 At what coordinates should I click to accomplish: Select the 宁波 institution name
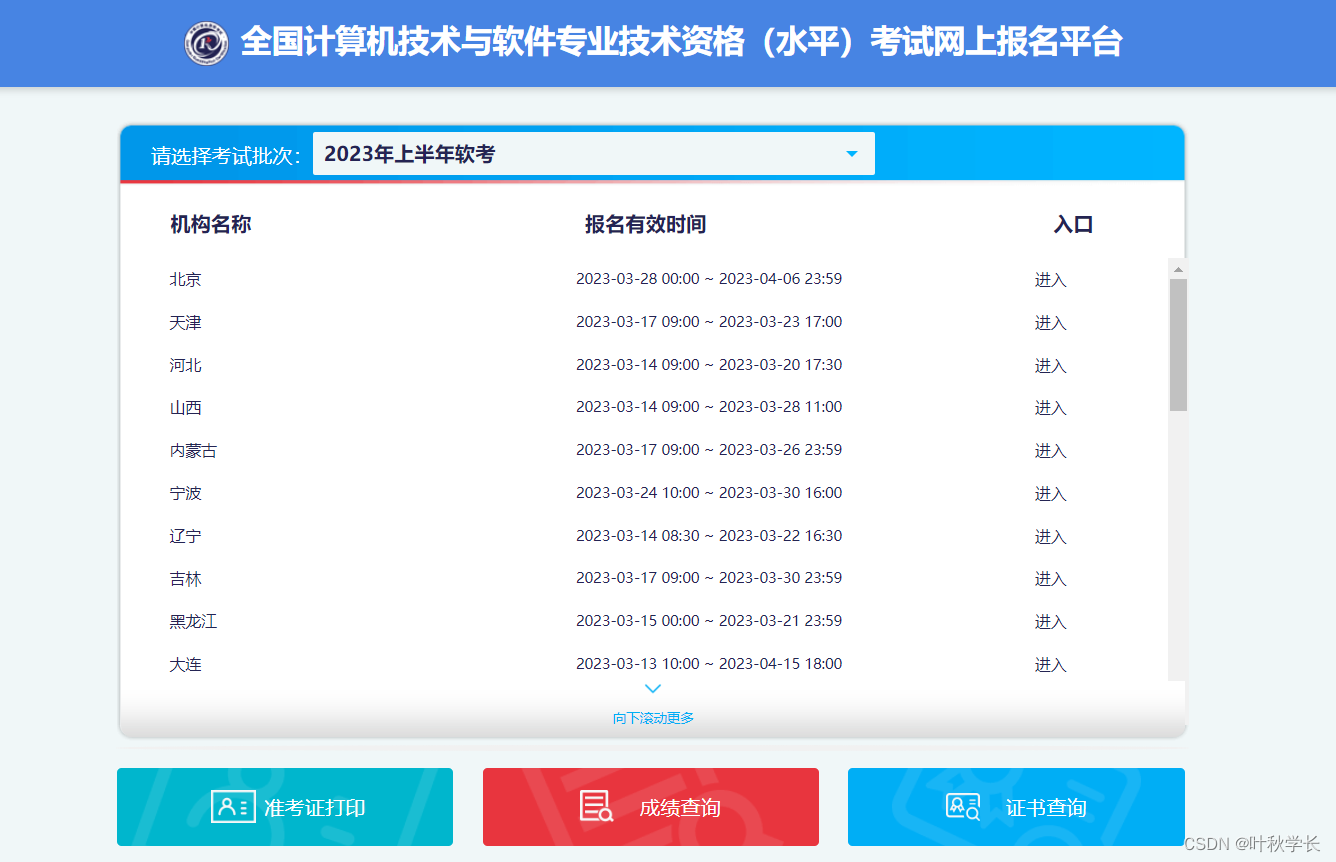pos(186,494)
